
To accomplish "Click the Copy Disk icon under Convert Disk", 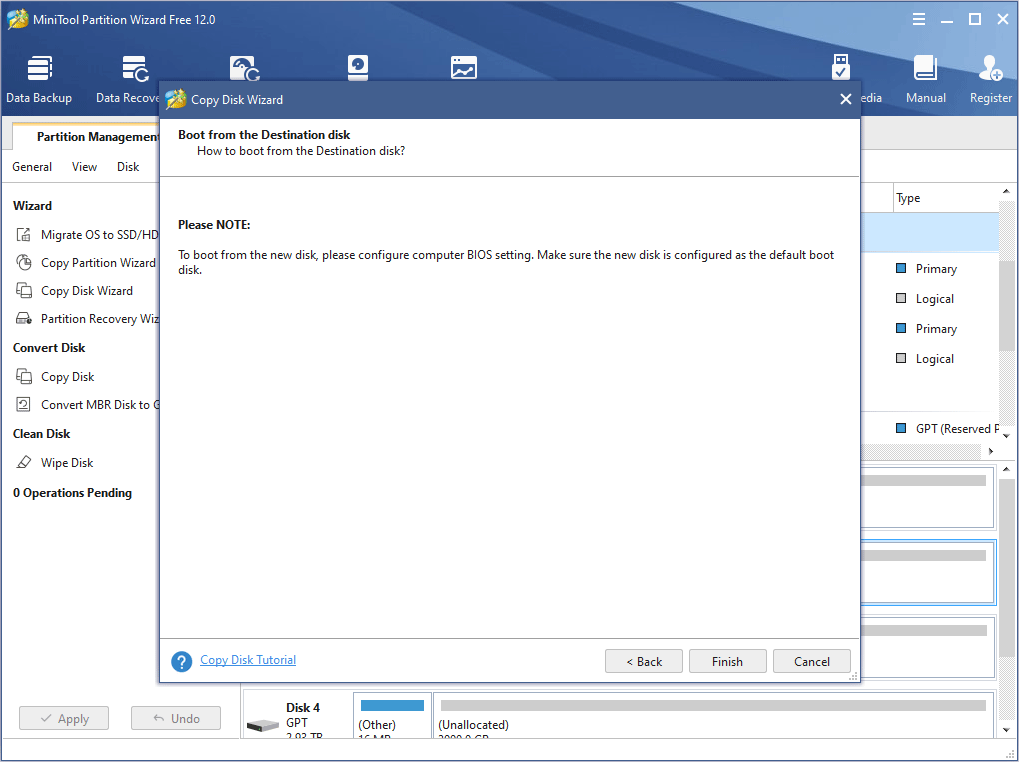I will 24,376.
